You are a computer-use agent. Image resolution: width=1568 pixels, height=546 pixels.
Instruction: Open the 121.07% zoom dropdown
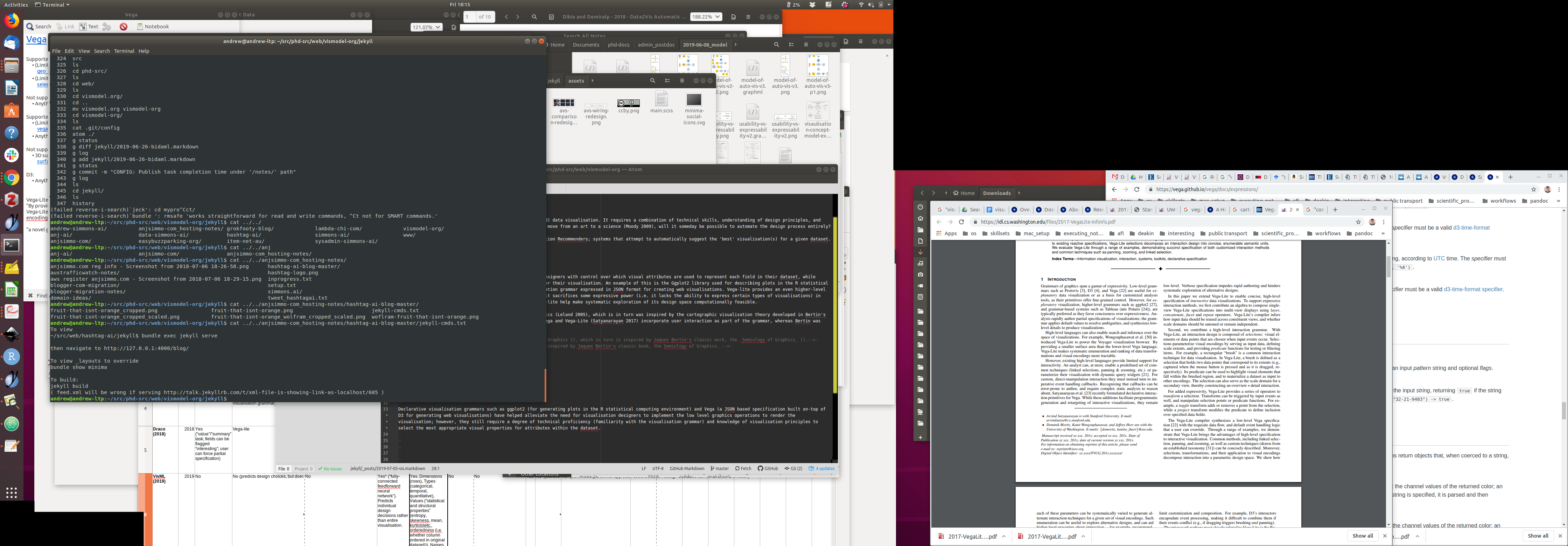(426, 27)
